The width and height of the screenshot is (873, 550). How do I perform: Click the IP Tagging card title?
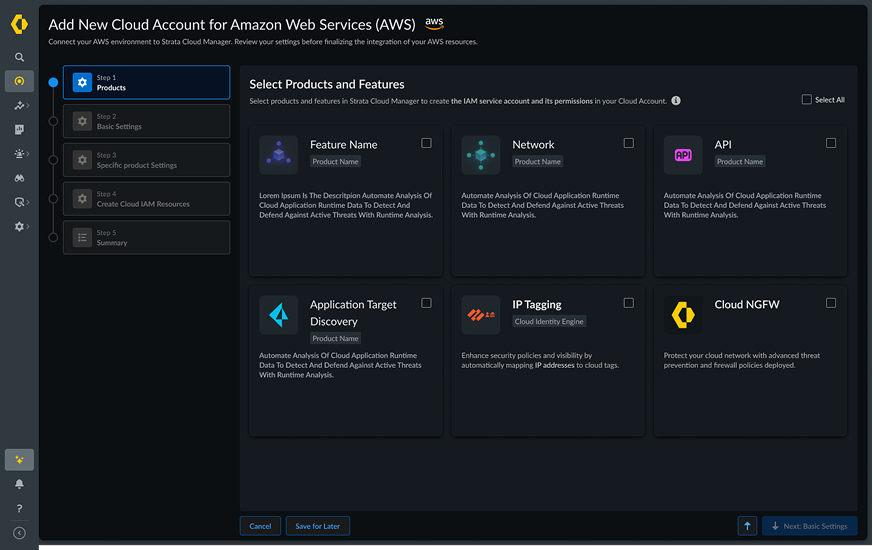click(537, 305)
